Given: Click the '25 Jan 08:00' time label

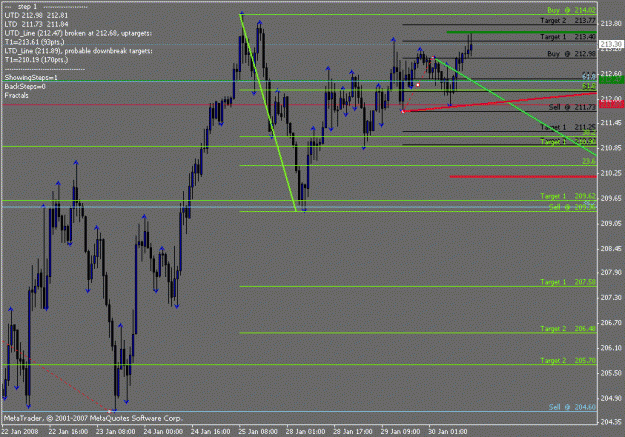Looking at the screenshot, I should pyautogui.click(x=258, y=431).
